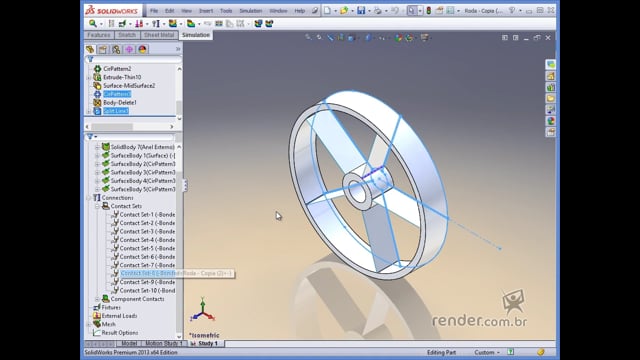Click the Undo arrow icon
The height and width of the screenshot is (360, 640).
395,11
